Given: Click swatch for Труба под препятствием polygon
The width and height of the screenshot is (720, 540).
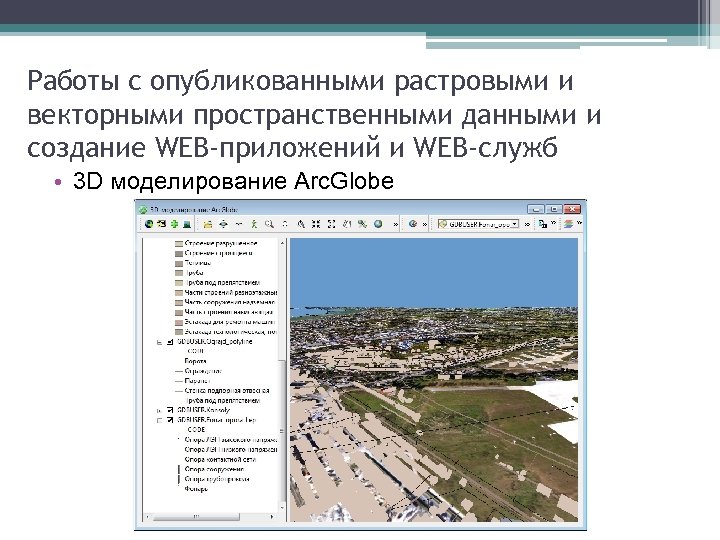Looking at the screenshot, I should click(179, 283).
